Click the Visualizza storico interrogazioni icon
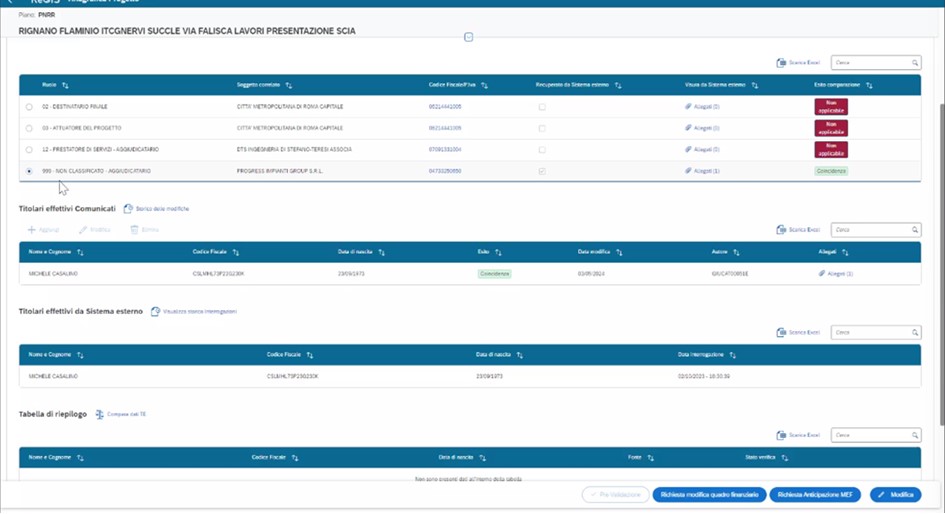This screenshot has width=945, height=514. 156,312
